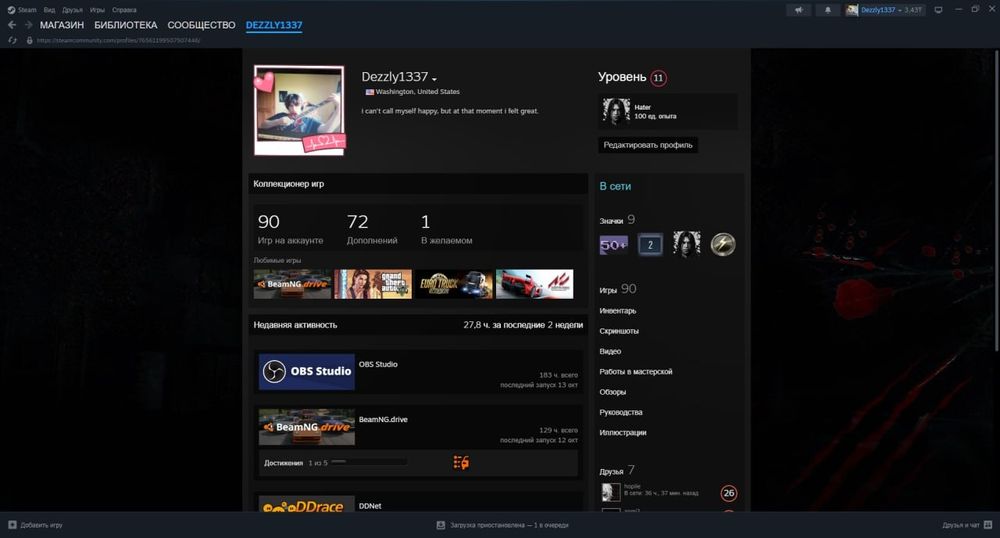The image size is (1000, 538).
Task: Click the 90 Игр на аккаунте counter
Action: click(290, 229)
